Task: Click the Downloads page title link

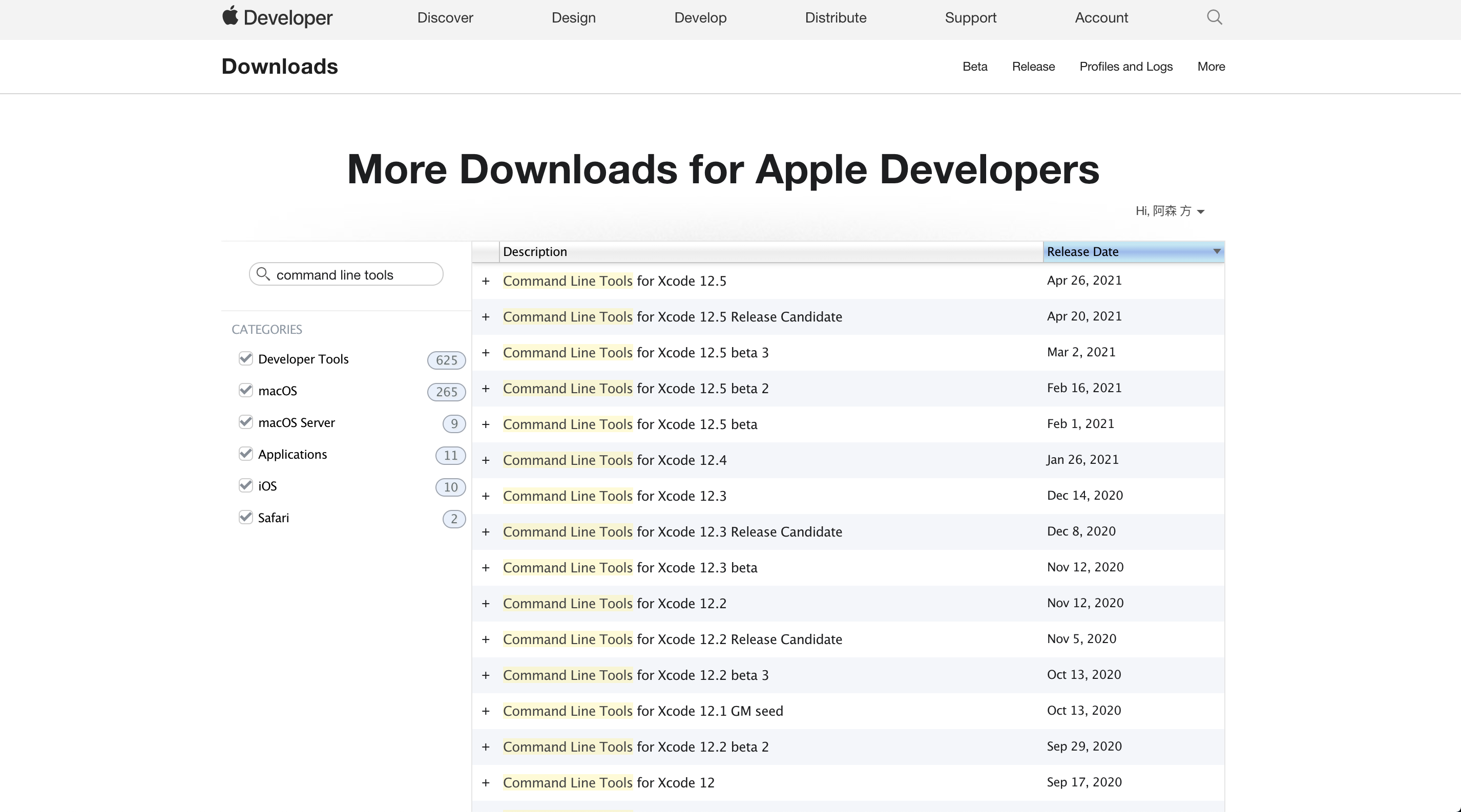Action: coord(280,66)
